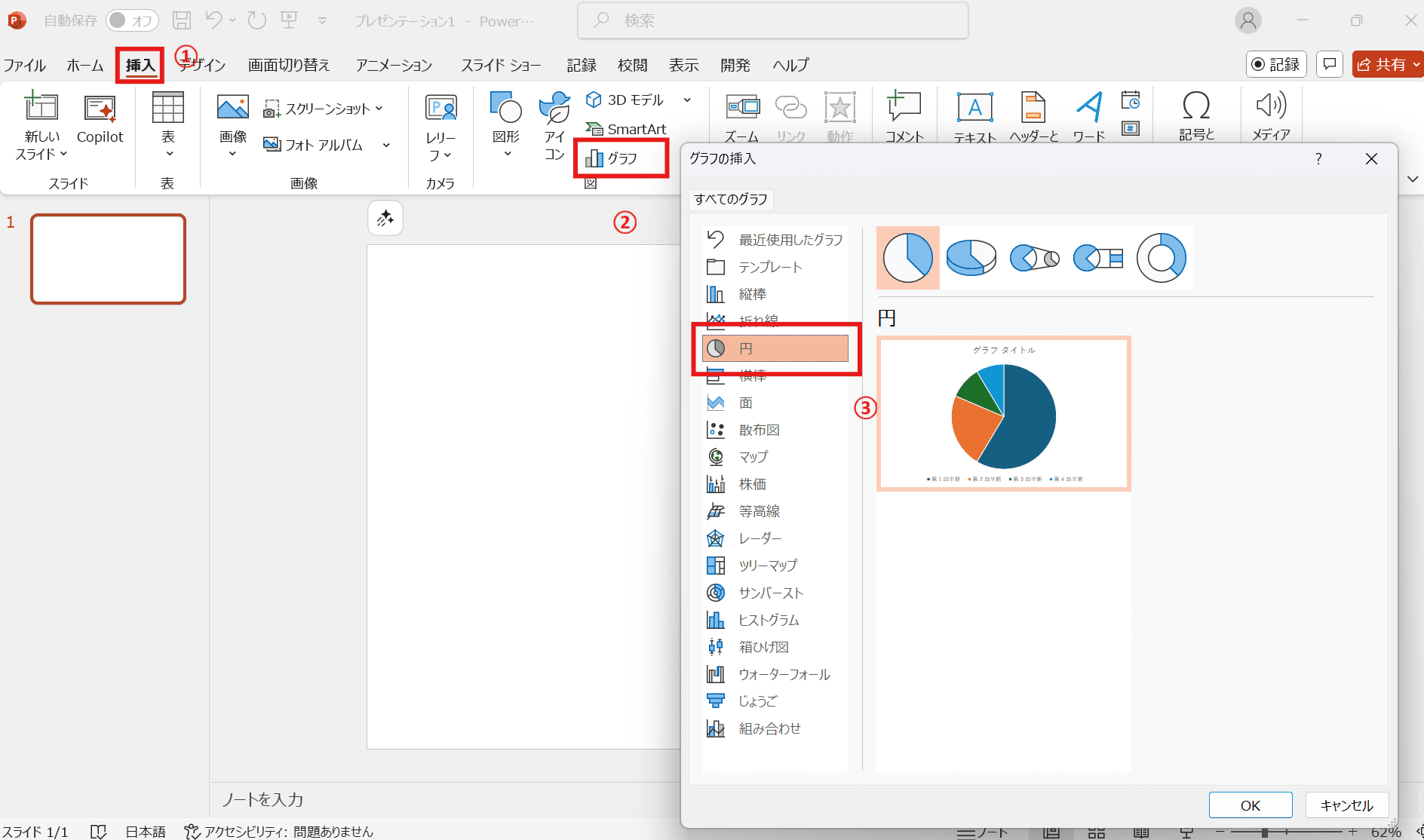Select the slide 1 thumbnail

108,259
